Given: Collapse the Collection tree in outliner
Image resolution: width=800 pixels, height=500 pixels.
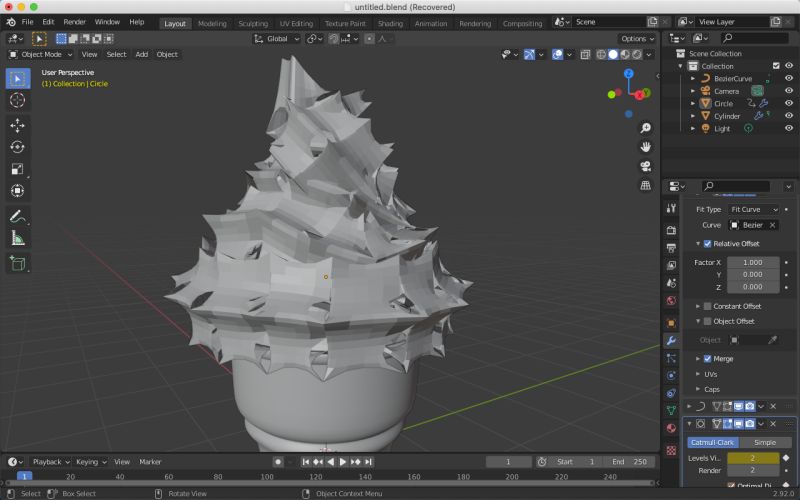Looking at the screenshot, I should (x=680, y=66).
